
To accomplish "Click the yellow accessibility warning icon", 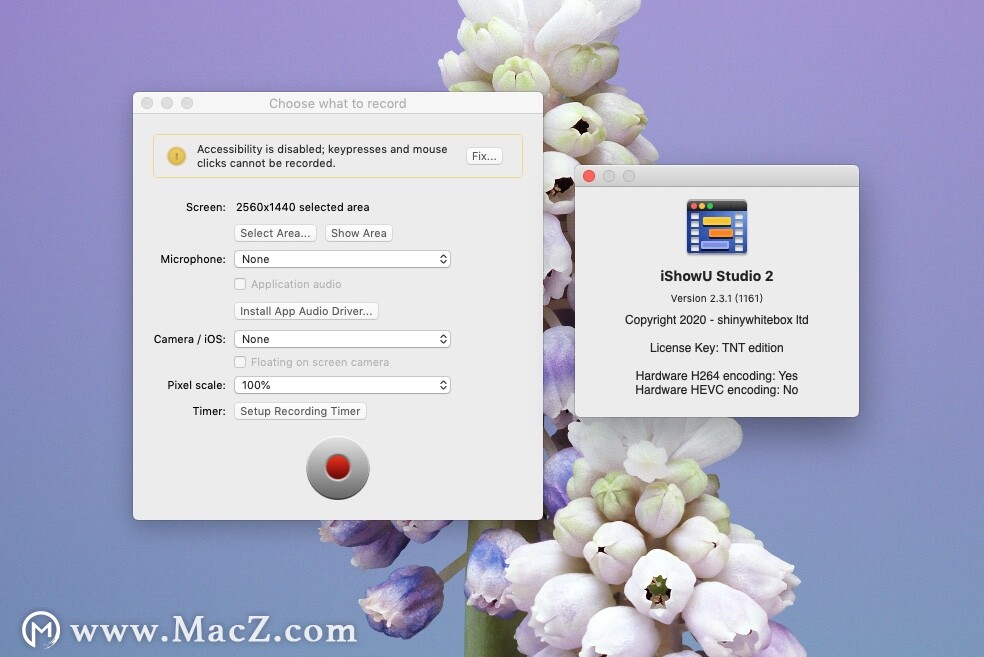I will [x=176, y=156].
